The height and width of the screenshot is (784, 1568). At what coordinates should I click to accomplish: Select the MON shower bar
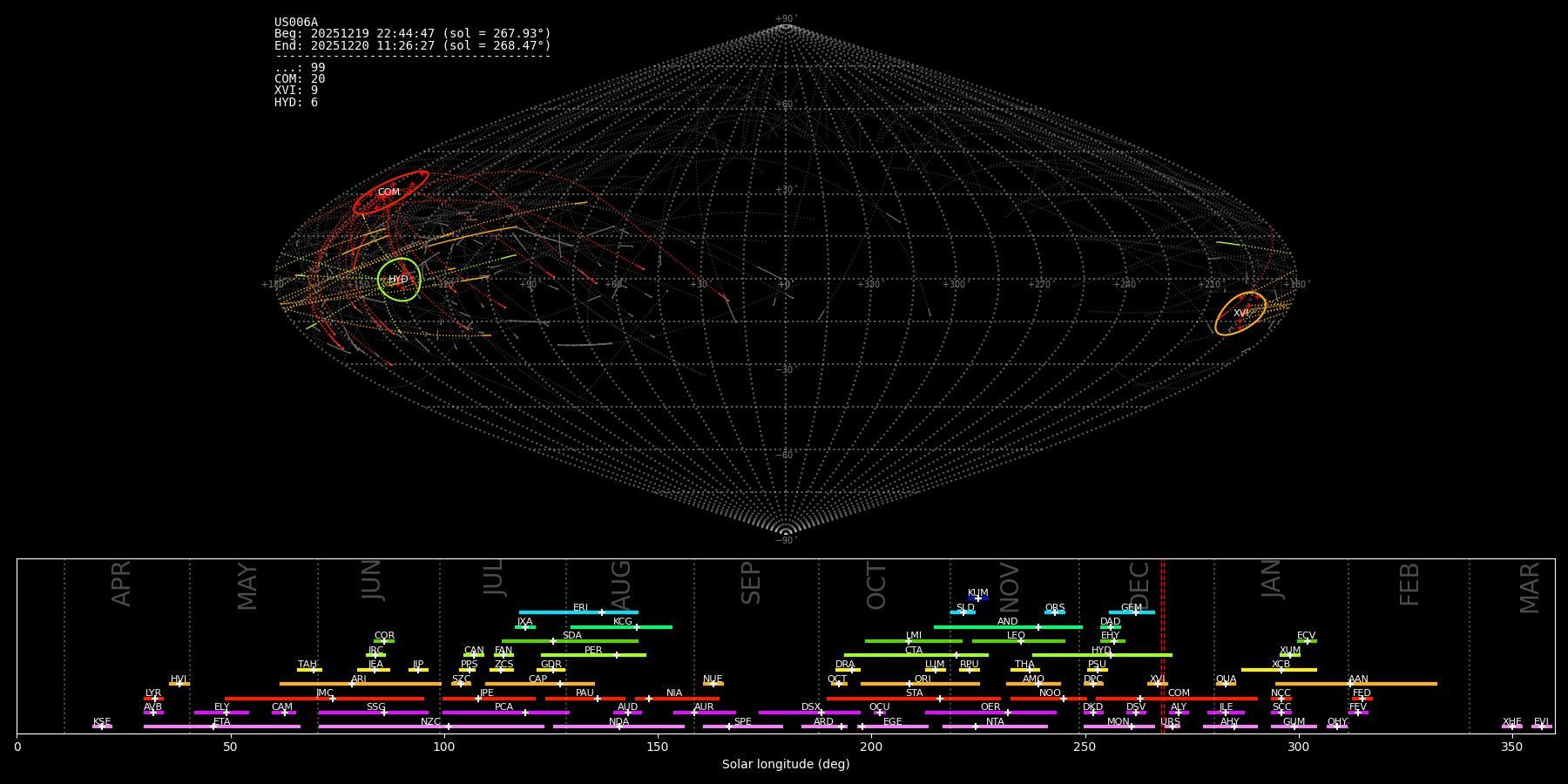pos(1119,727)
